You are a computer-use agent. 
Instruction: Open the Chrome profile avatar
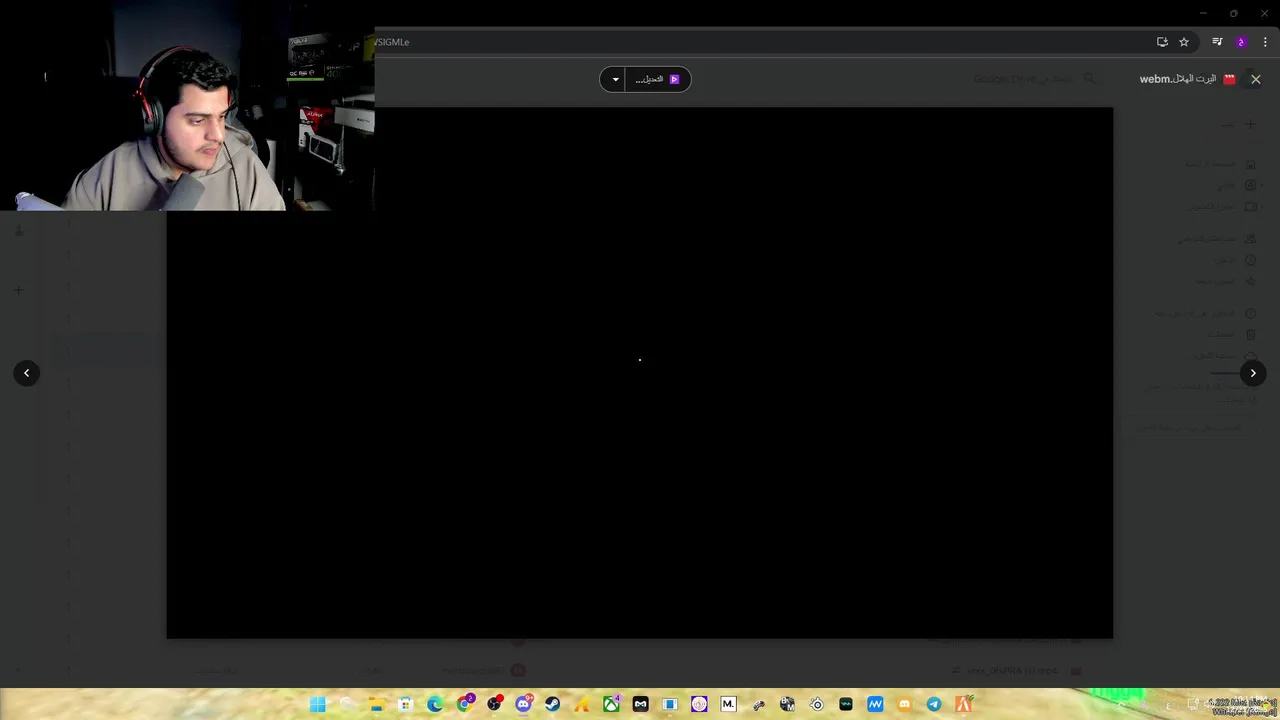point(1241,42)
